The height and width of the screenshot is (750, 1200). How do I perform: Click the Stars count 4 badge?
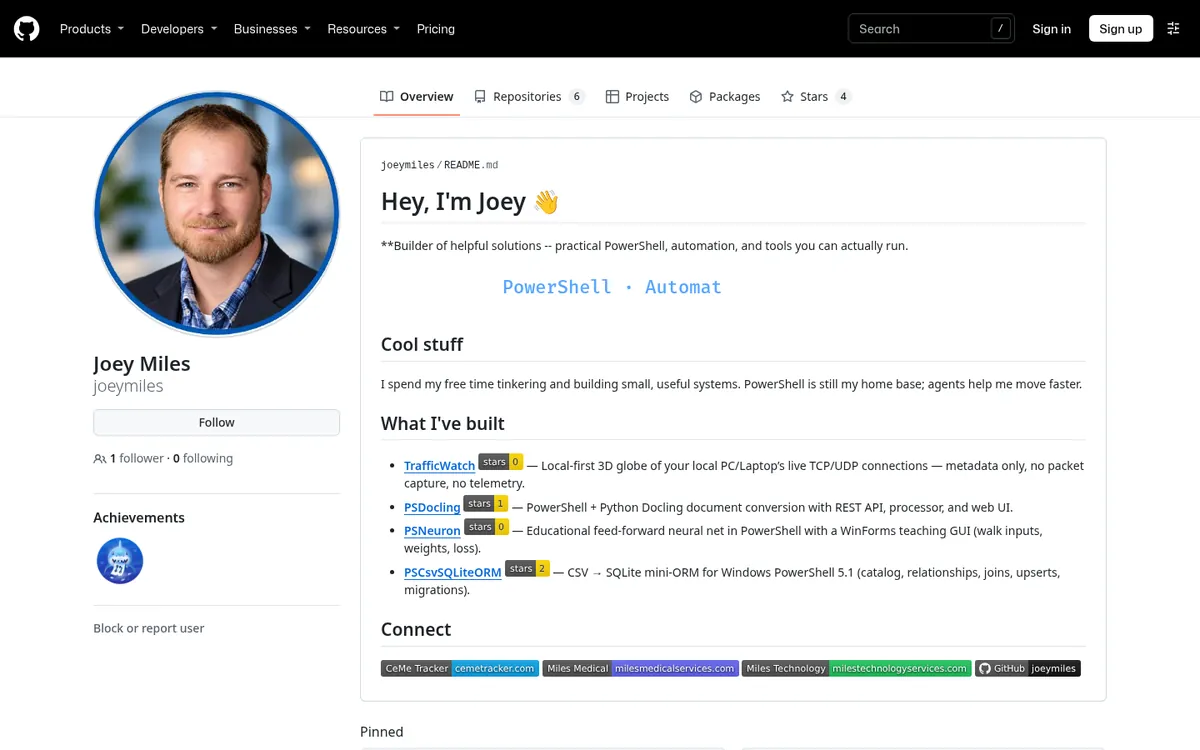(843, 97)
